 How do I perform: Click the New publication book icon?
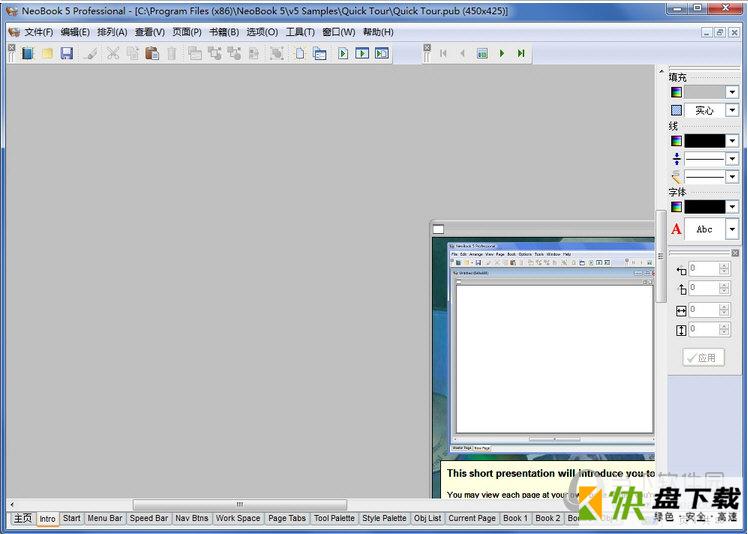coord(28,53)
